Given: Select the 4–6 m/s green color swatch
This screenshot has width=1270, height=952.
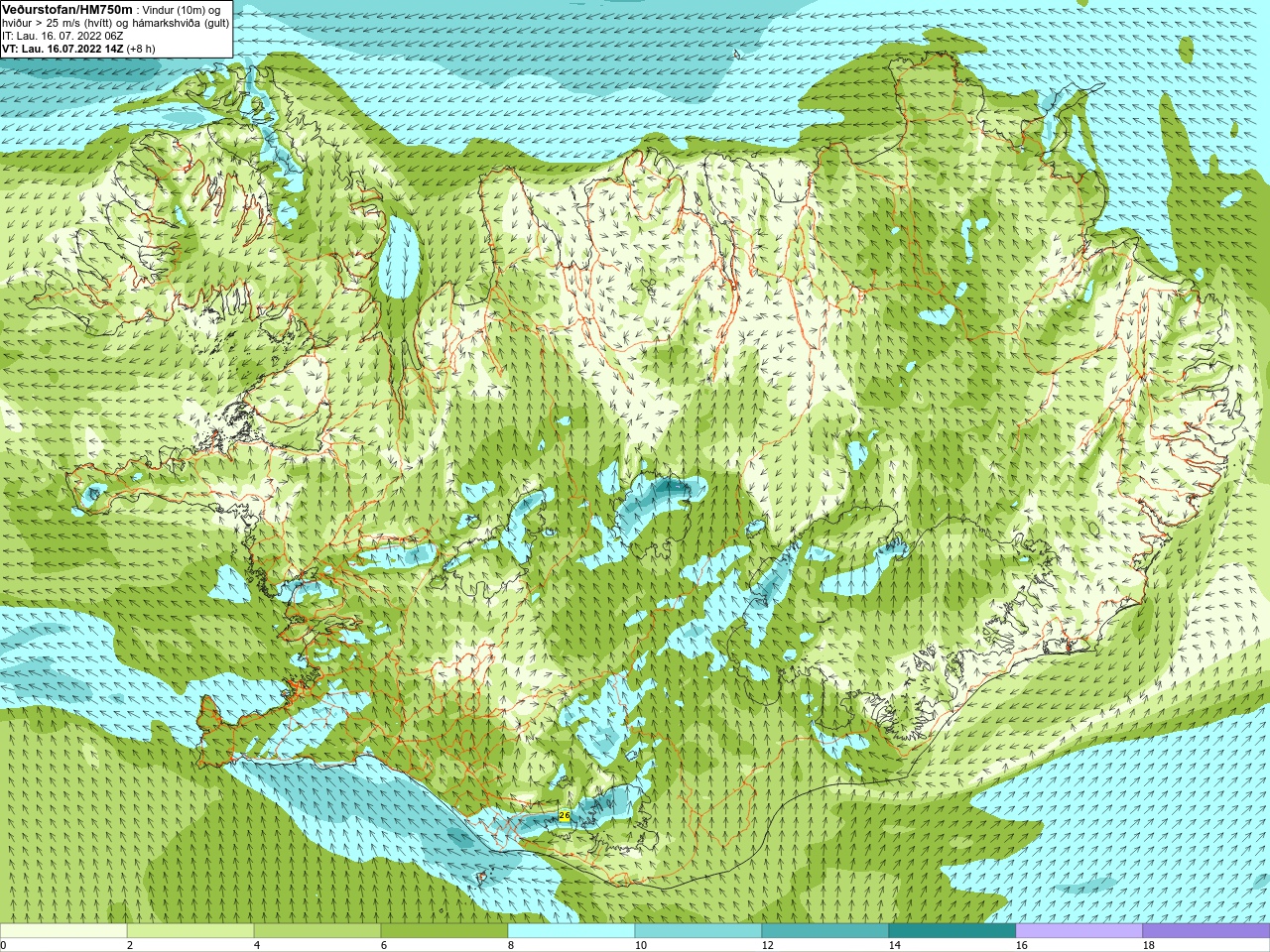Looking at the screenshot, I should click(317, 931).
